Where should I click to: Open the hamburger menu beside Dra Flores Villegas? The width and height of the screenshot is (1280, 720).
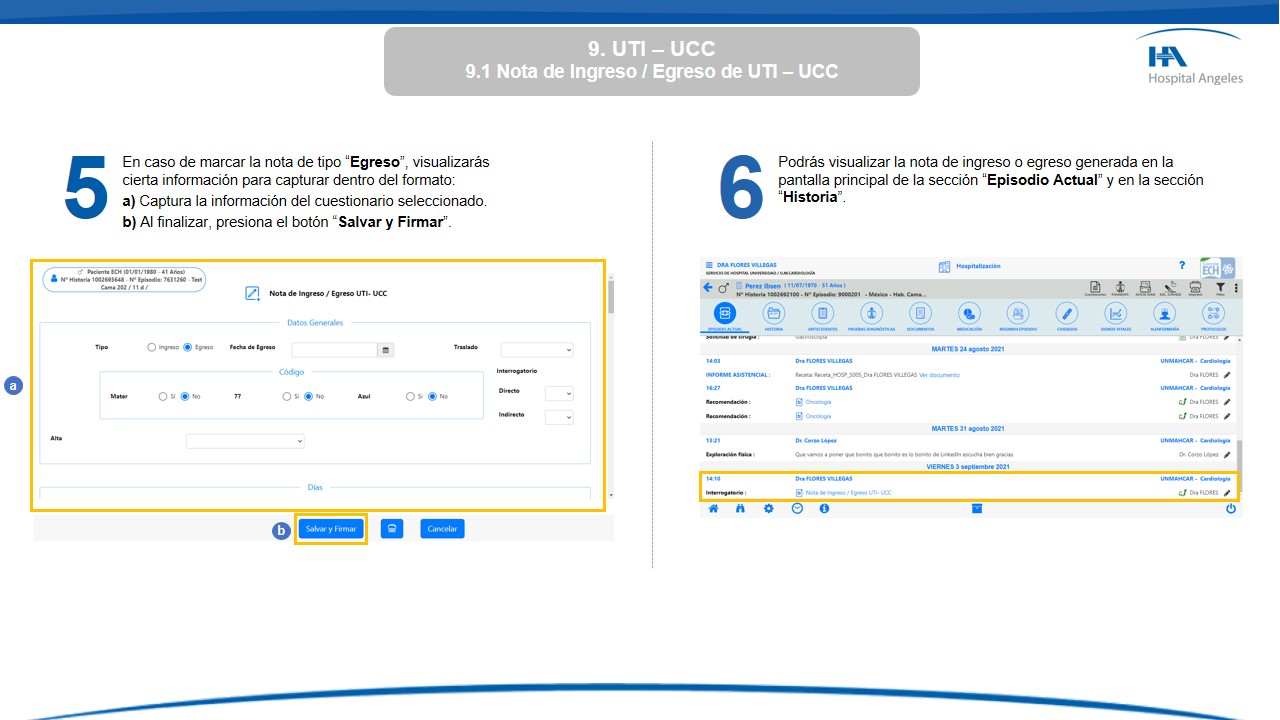710,265
